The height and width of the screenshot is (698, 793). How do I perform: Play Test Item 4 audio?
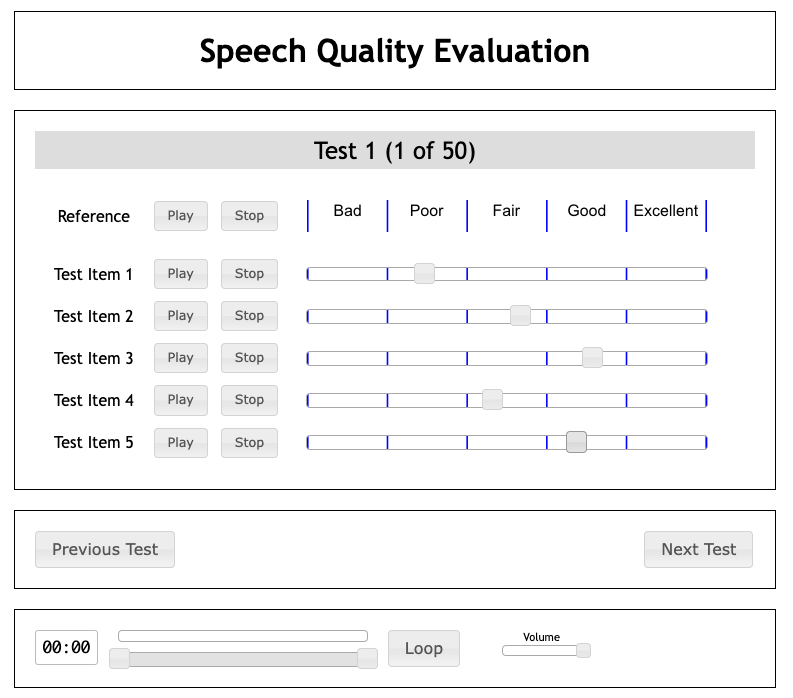click(x=181, y=400)
